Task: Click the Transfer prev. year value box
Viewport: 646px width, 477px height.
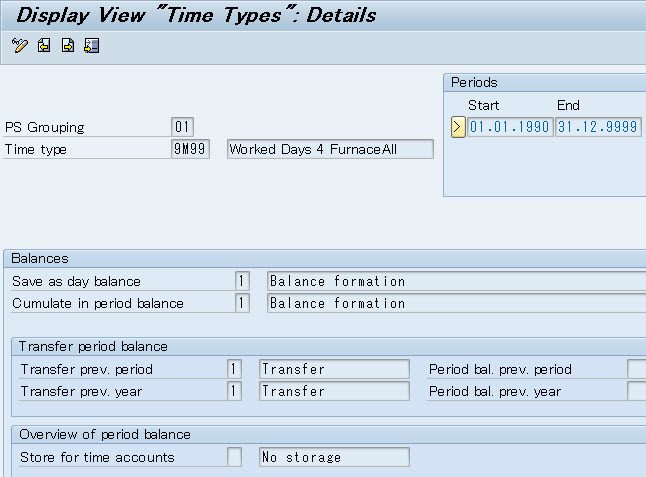Action: (x=234, y=391)
